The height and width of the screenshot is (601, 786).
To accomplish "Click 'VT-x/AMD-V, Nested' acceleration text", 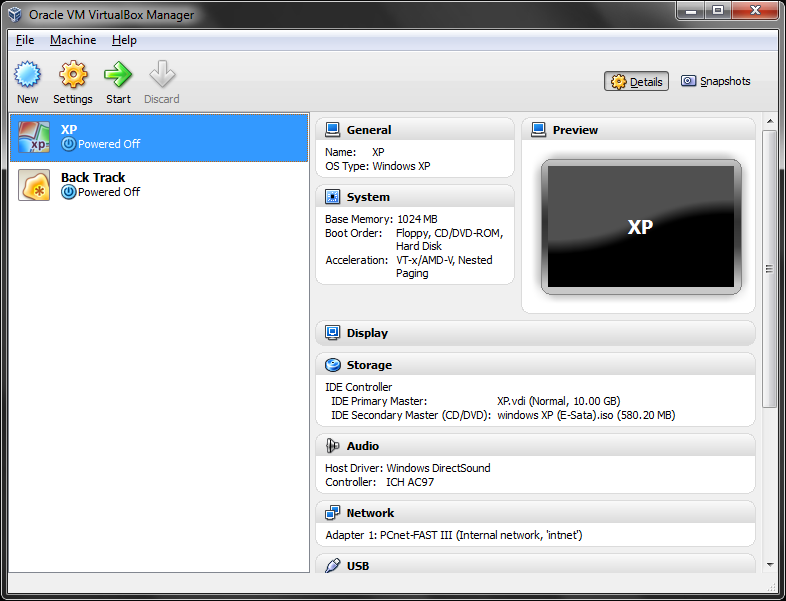I will click(x=444, y=260).
